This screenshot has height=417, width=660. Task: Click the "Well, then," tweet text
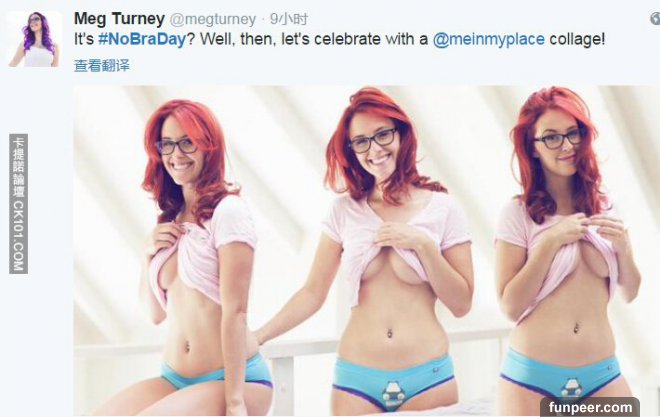pos(238,39)
